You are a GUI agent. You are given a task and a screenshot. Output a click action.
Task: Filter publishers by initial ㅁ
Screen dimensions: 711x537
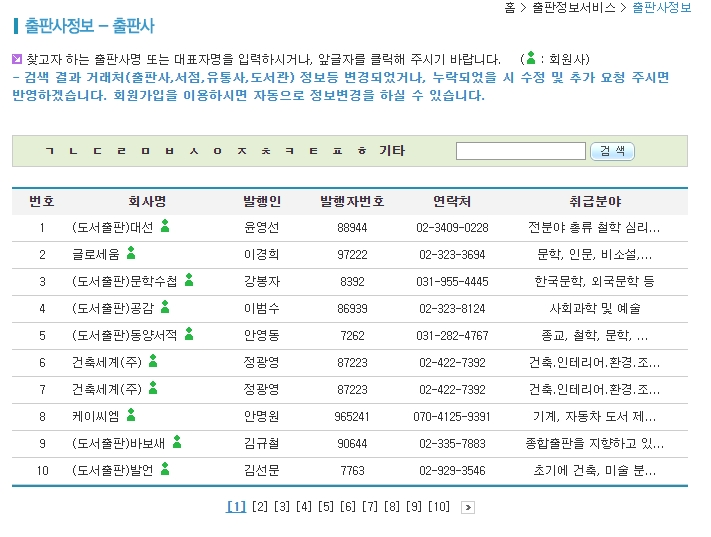pos(146,151)
